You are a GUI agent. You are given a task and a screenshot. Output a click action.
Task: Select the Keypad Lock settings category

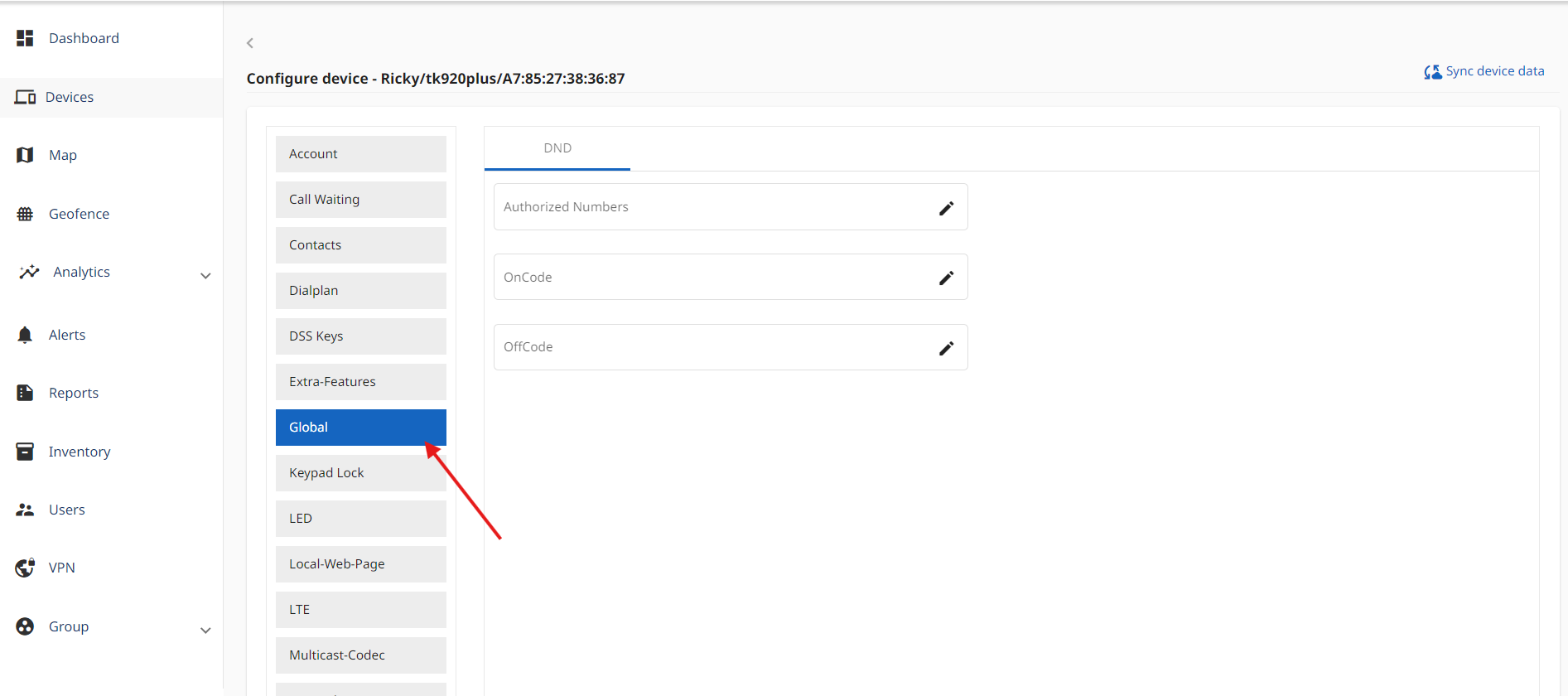[x=360, y=473]
